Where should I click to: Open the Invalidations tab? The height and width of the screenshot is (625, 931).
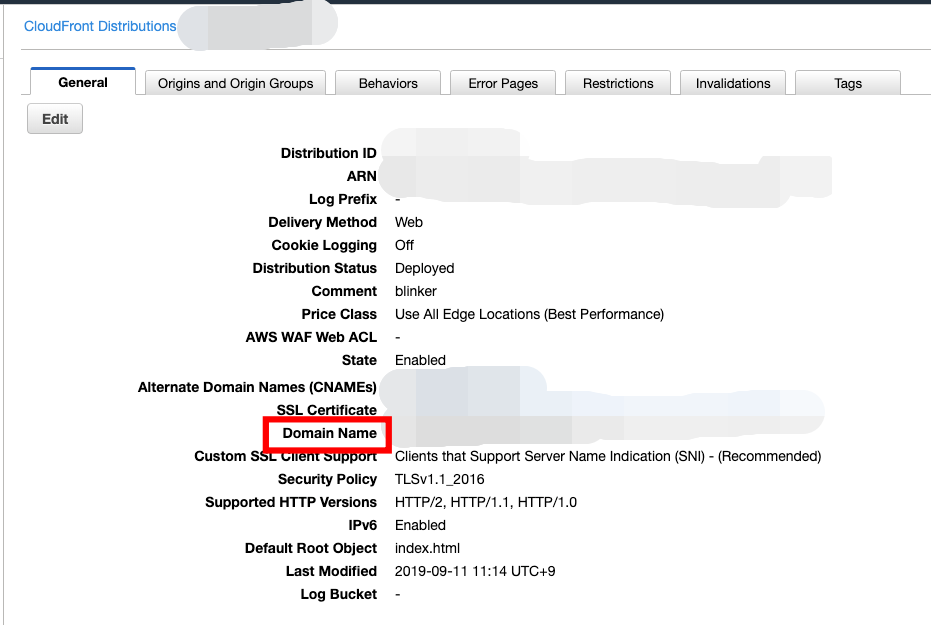pyautogui.click(x=733, y=83)
